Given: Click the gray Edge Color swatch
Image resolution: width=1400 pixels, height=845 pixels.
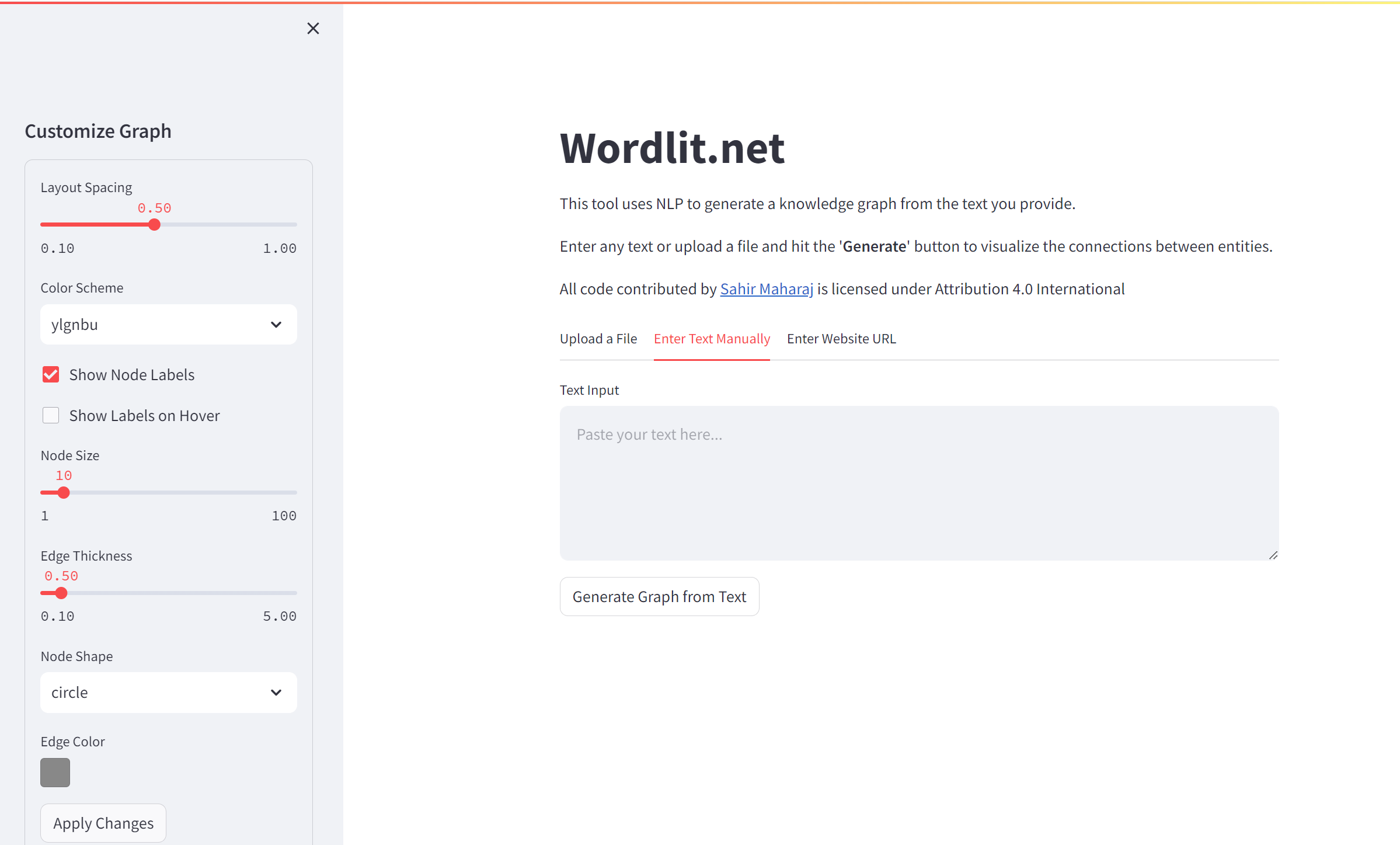Looking at the screenshot, I should pos(55,772).
